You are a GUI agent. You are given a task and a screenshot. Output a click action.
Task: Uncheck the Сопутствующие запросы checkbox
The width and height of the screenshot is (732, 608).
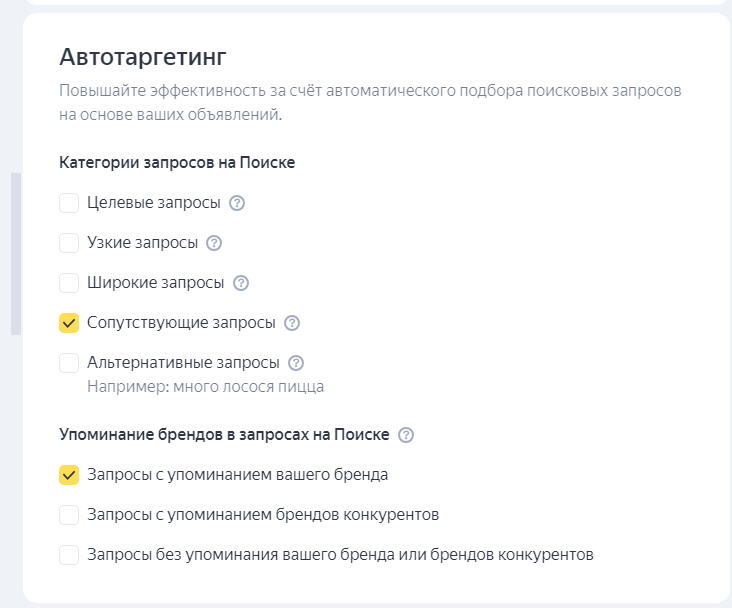[x=69, y=323]
